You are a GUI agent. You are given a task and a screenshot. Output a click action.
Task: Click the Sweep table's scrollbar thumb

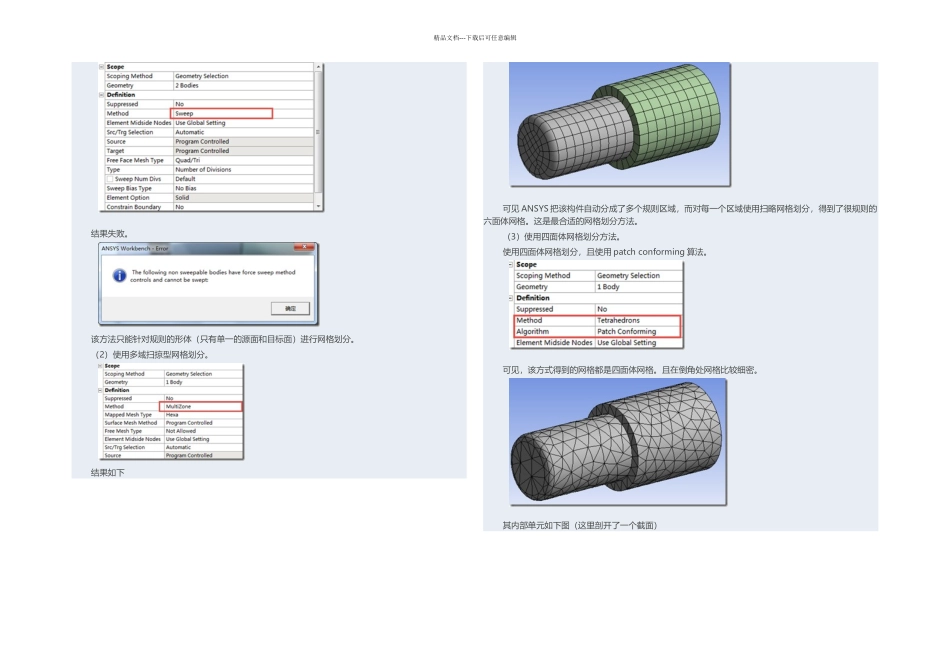click(317, 132)
